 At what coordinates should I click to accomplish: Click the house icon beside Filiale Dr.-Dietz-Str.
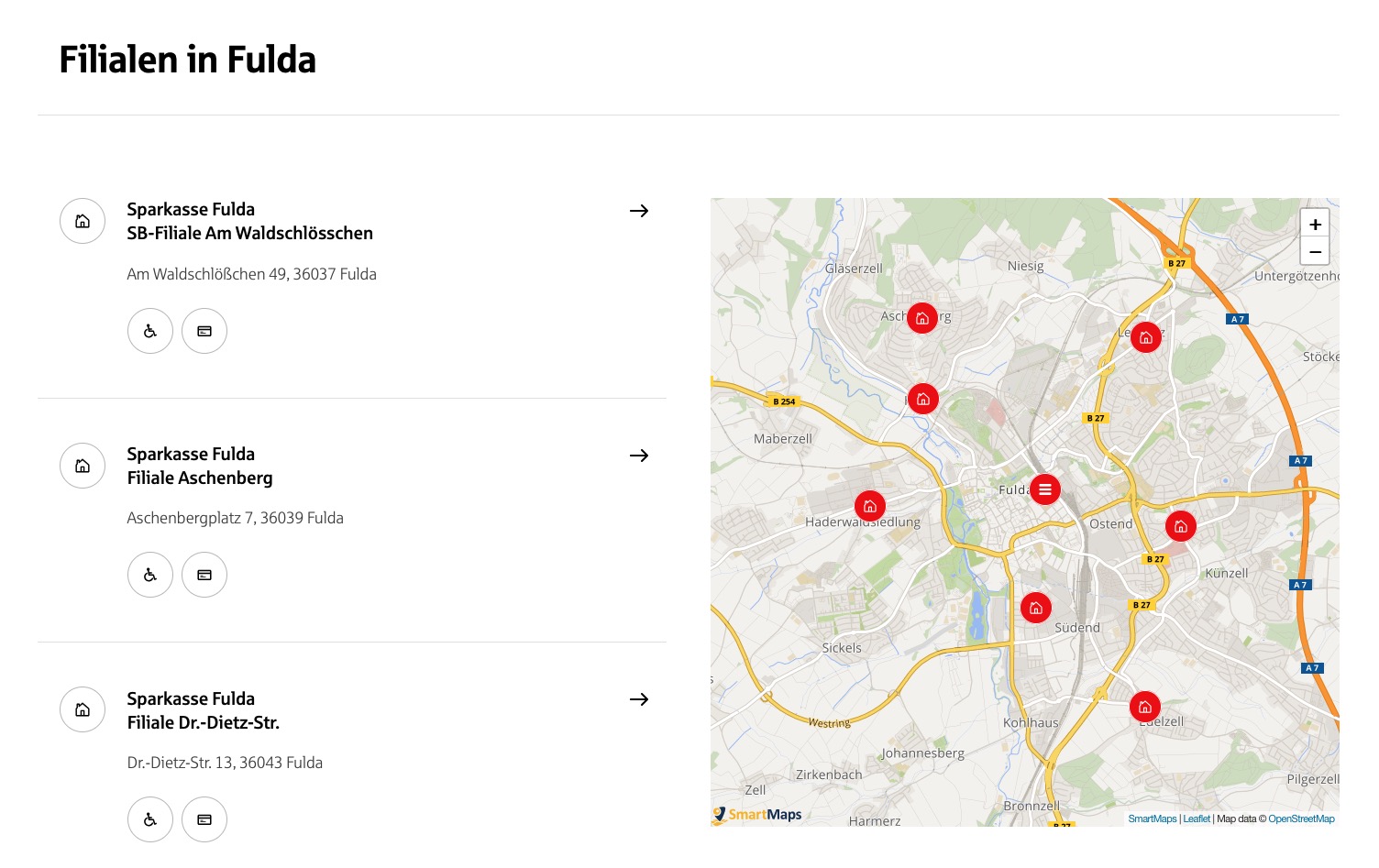point(83,709)
